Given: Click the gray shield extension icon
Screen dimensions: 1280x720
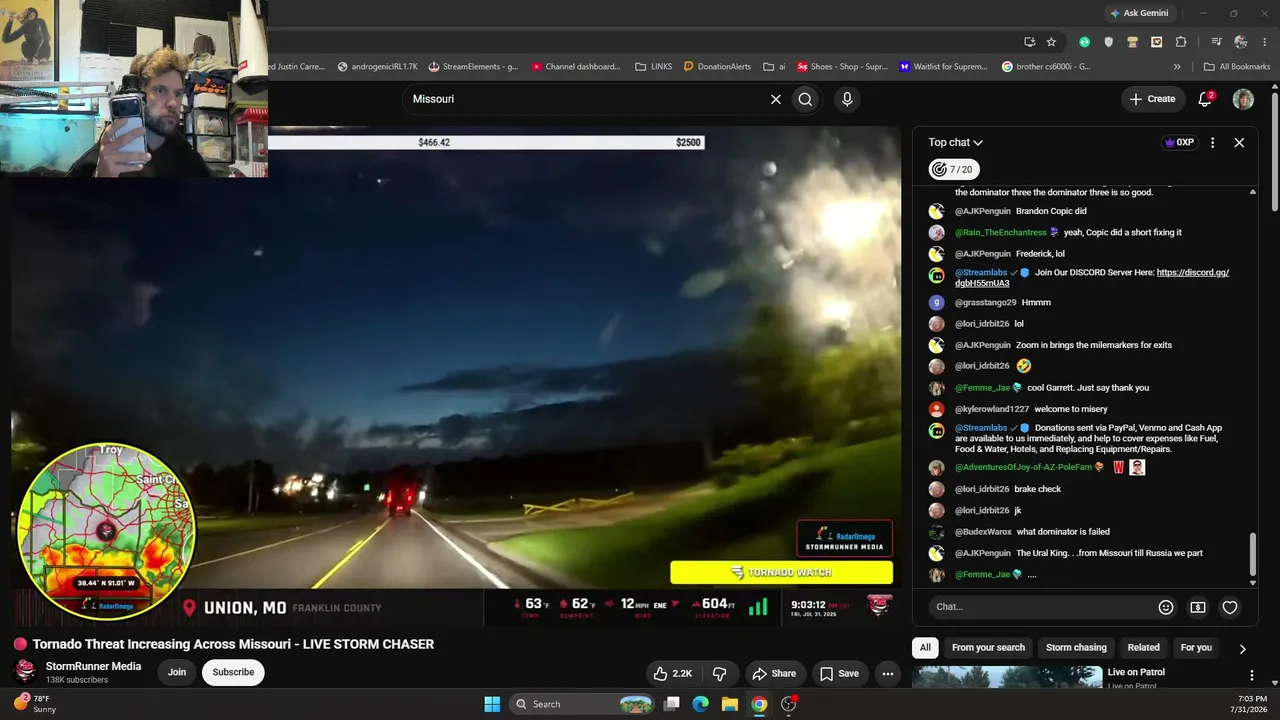Looking at the screenshot, I should click(x=1108, y=42).
